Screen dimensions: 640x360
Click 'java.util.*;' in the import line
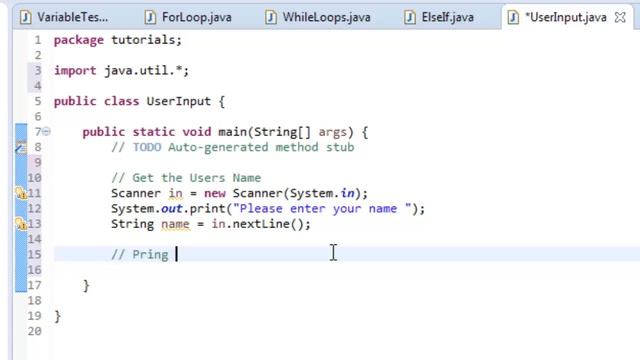(147, 70)
